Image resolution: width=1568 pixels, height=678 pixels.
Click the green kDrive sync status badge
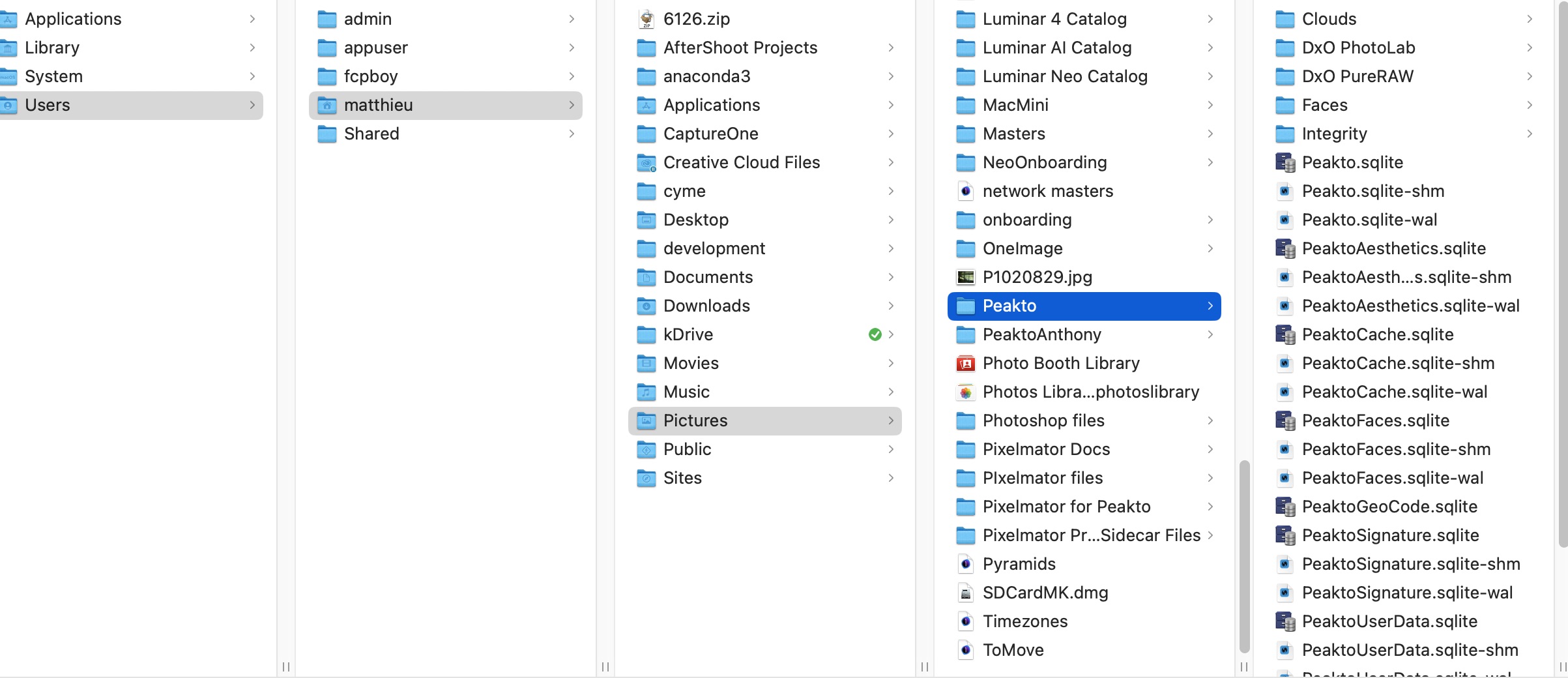[875, 334]
